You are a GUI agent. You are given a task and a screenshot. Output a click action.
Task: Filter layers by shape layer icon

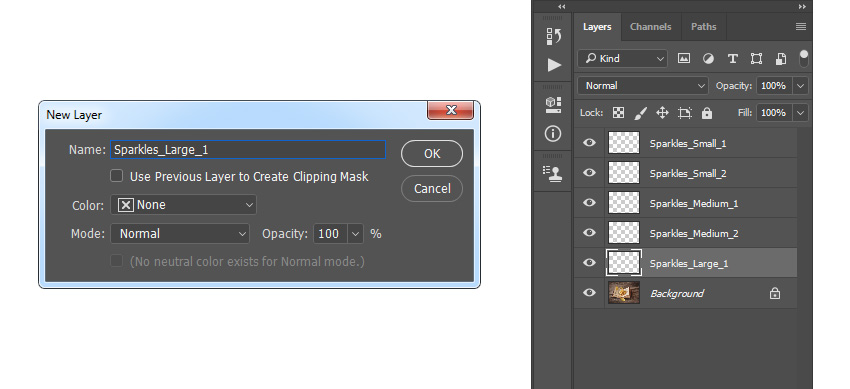click(x=756, y=59)
